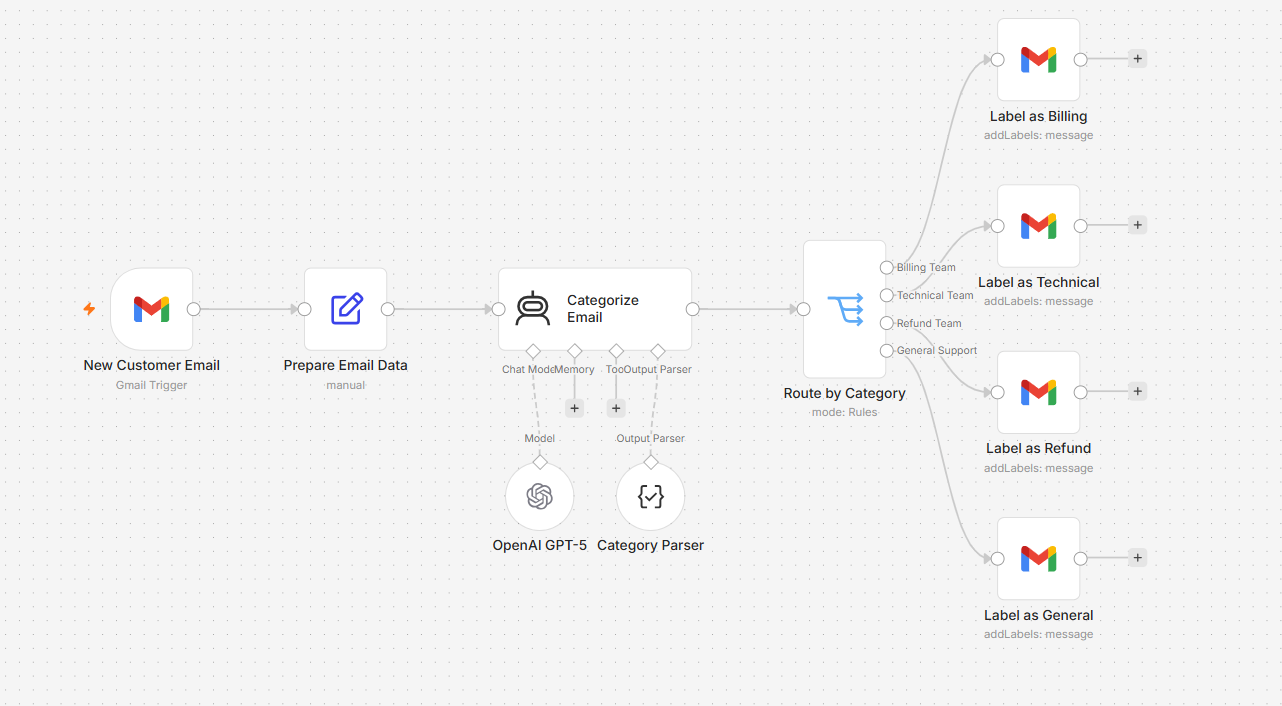Click the Output Parser diamond connector
The height and width of the screenshot is (706, 1282).
[658, 351]
